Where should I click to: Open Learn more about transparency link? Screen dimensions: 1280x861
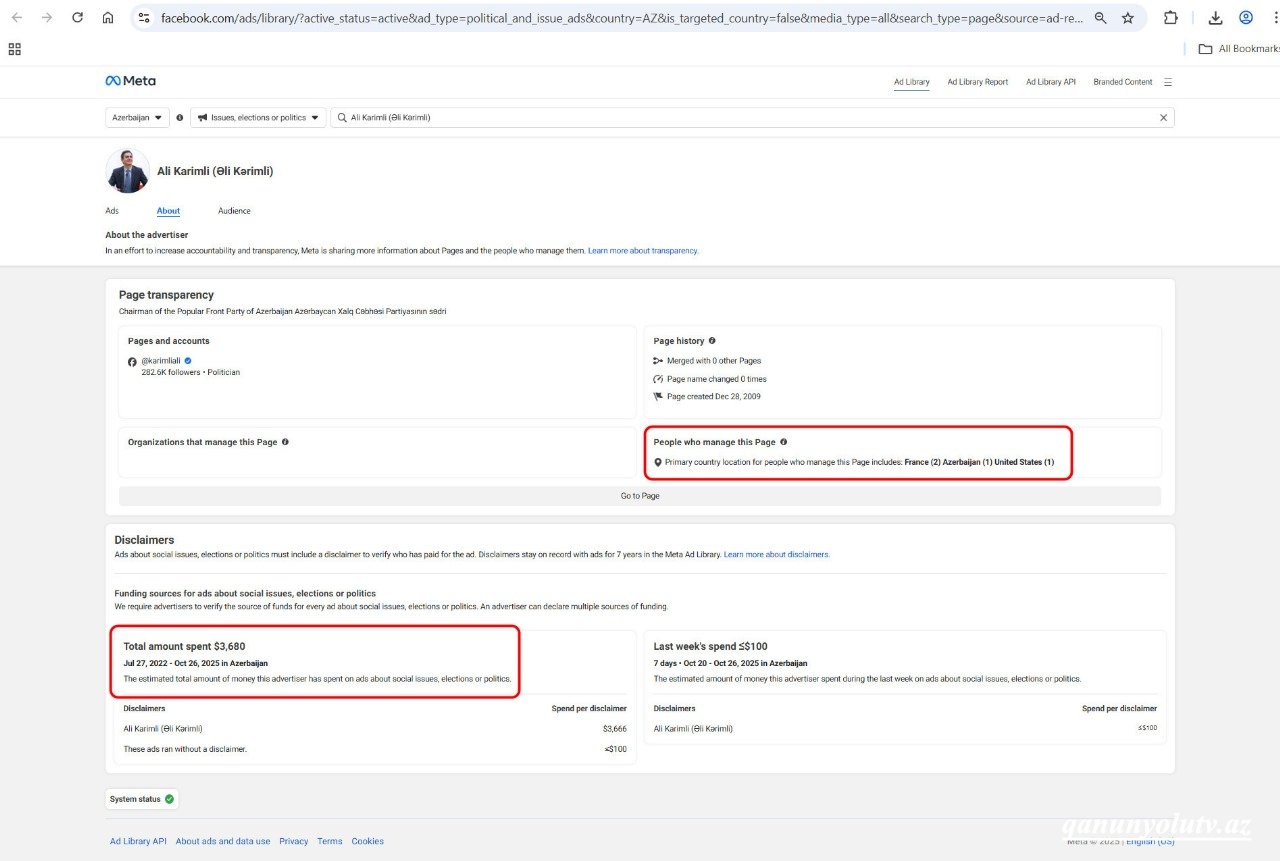(x=643, y=251)
